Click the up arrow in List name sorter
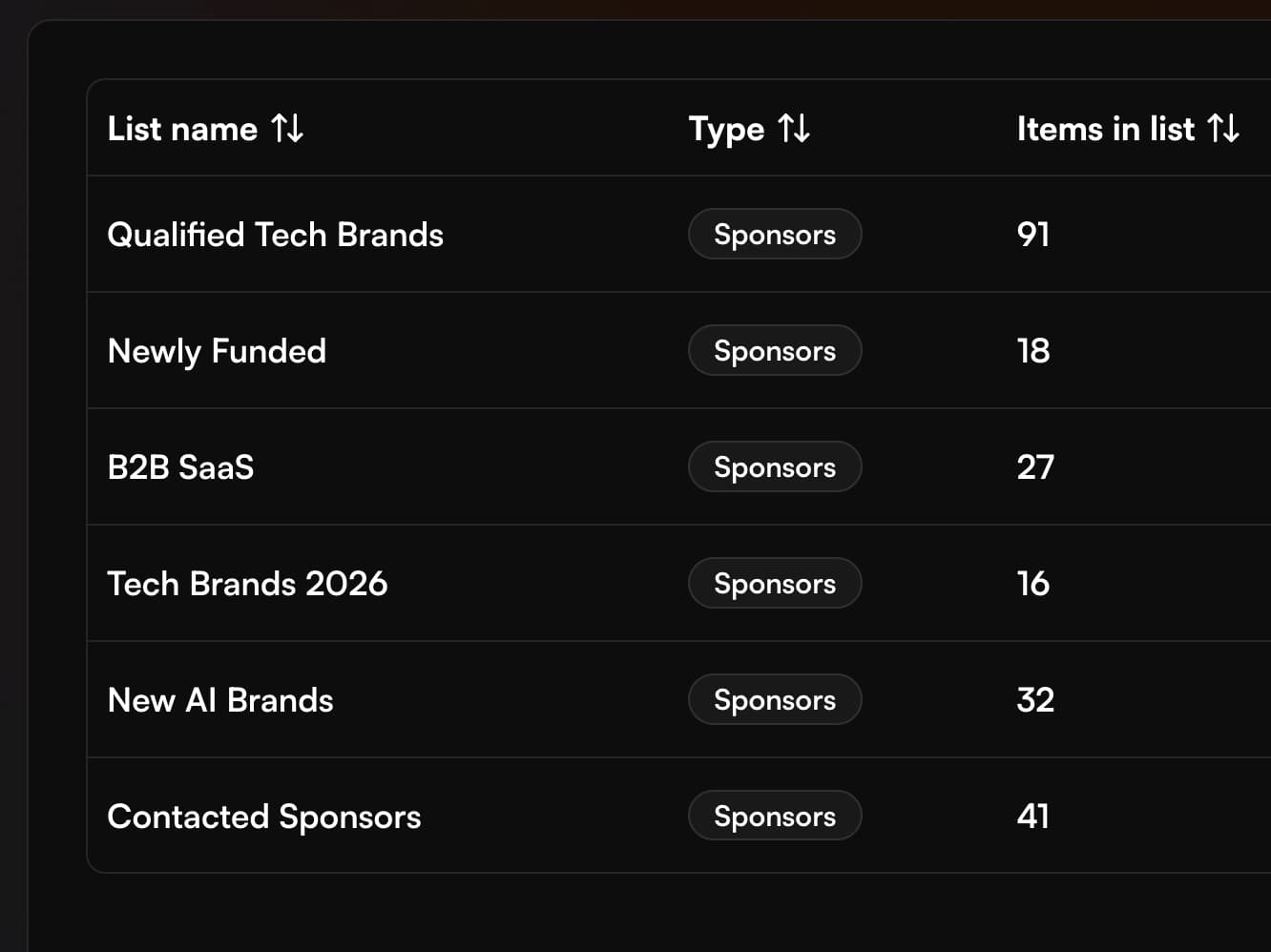The width and height of the screenshot is (1271, 952). (x=281, y=128)
